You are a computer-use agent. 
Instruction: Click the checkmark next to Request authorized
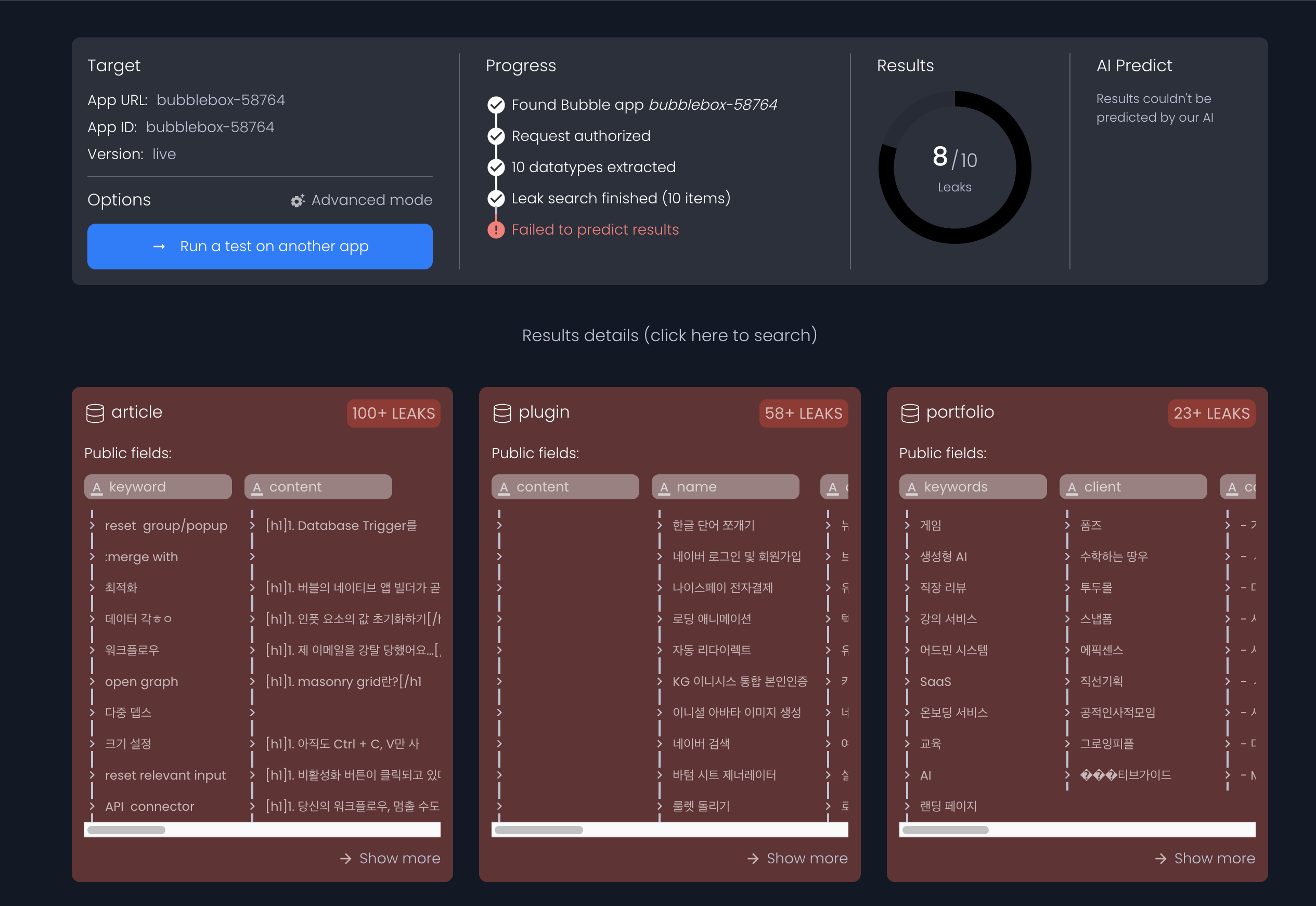tap(496, 136)
